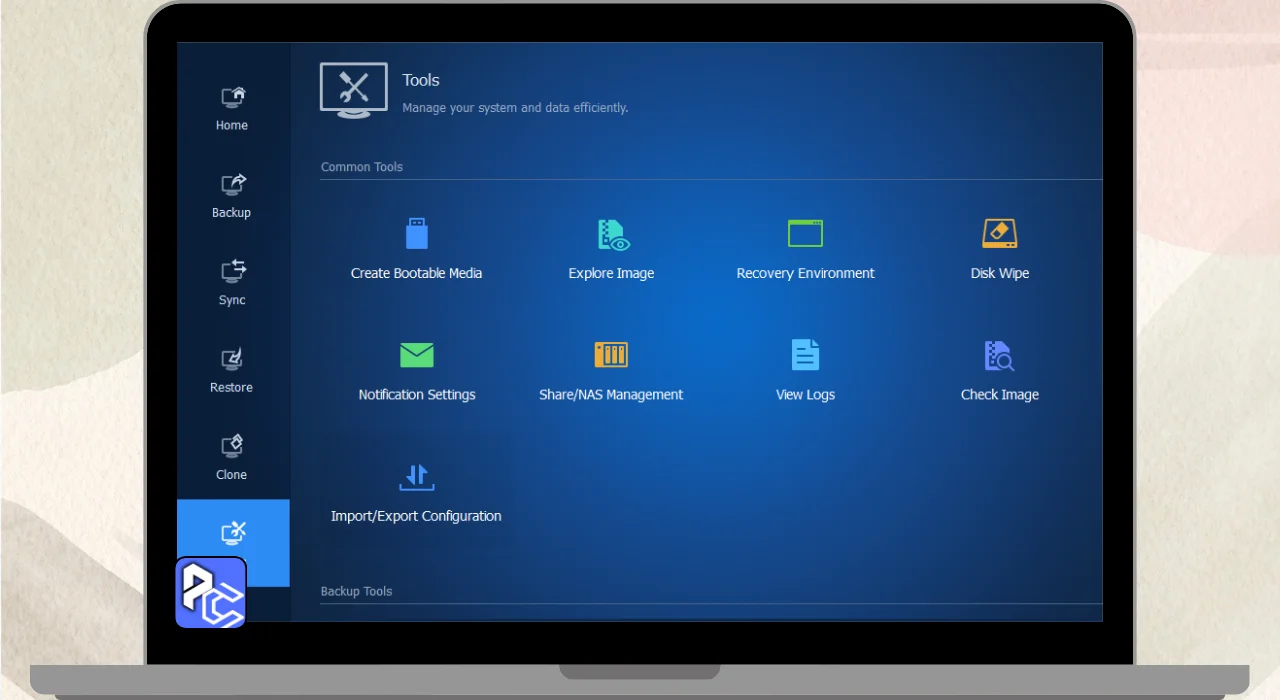Click the Backup label in sidebar

231,213
